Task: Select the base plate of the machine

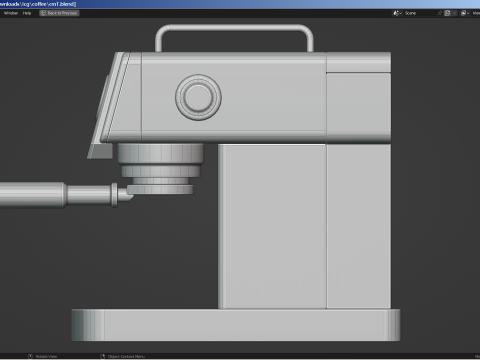Action: coord(236,325)
